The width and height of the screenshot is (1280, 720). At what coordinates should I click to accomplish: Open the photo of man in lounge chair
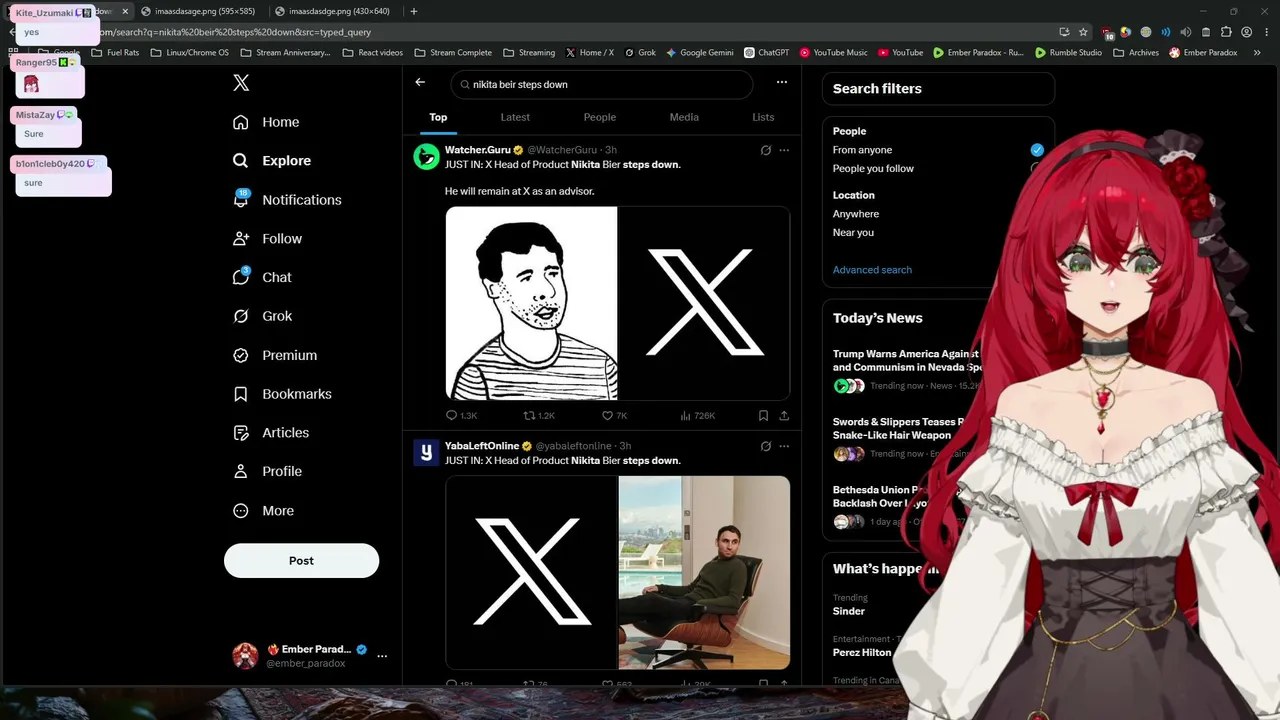704,572
